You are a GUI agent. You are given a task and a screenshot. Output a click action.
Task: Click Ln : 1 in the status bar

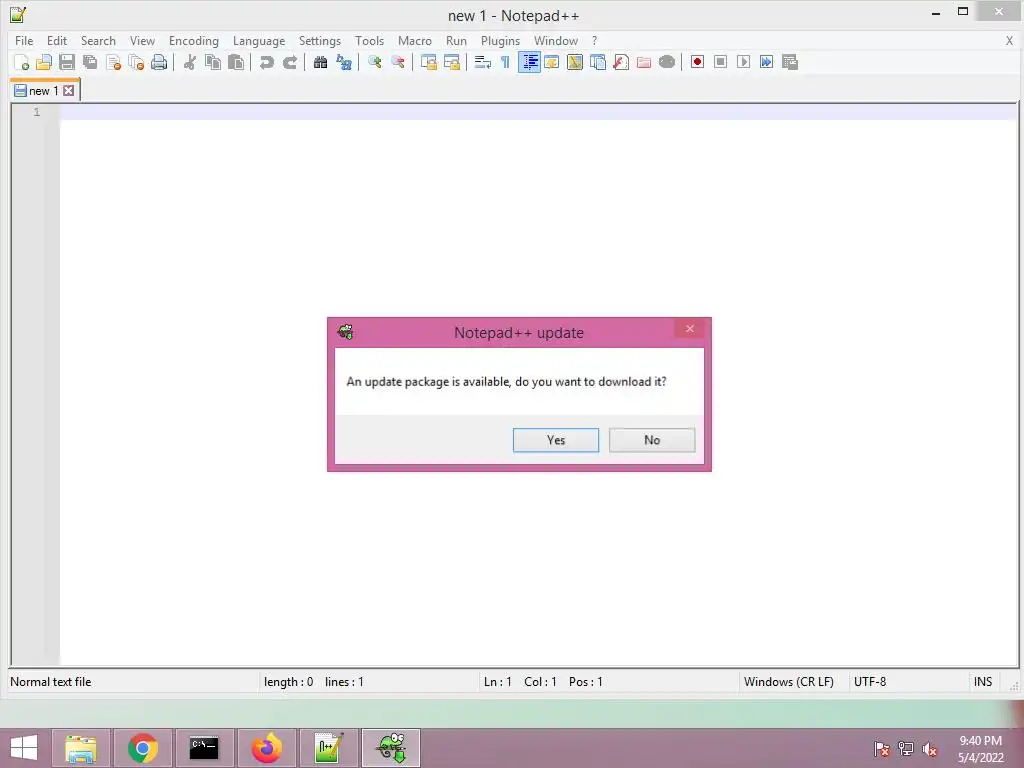click(498, 682)
